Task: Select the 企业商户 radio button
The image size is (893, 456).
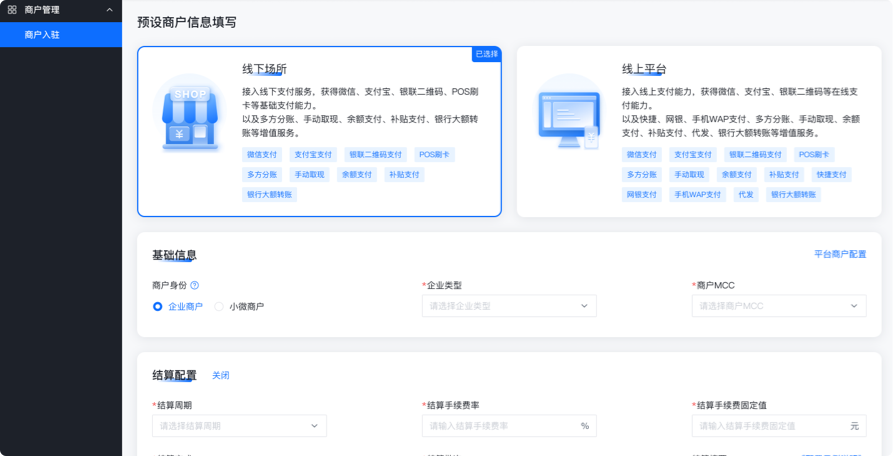Action: 158,306
